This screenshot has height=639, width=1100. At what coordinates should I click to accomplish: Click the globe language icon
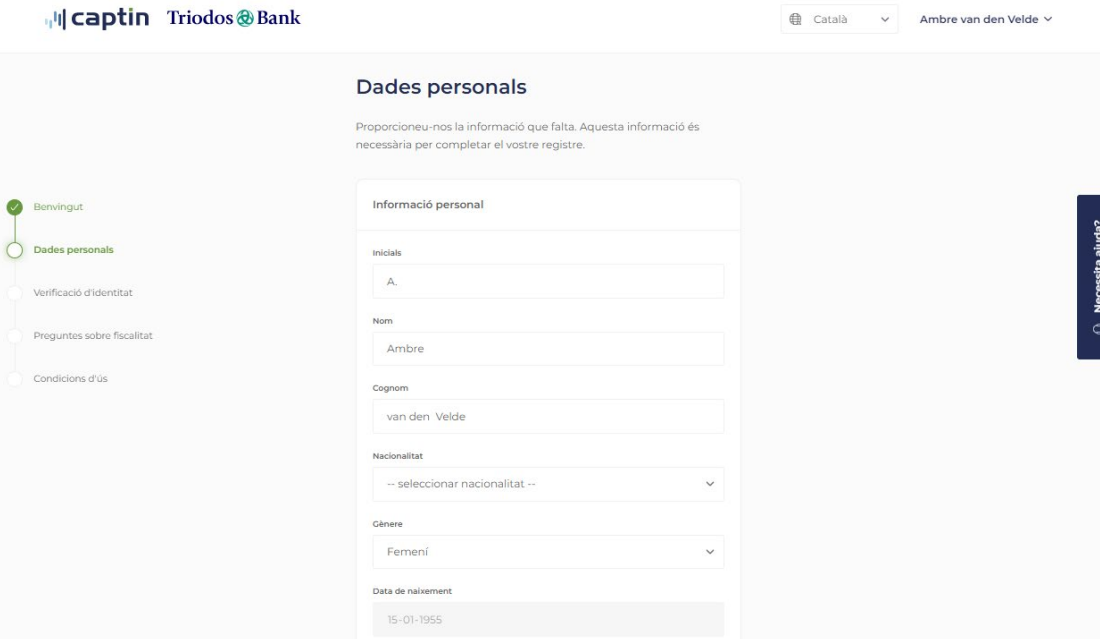(795, 20)
